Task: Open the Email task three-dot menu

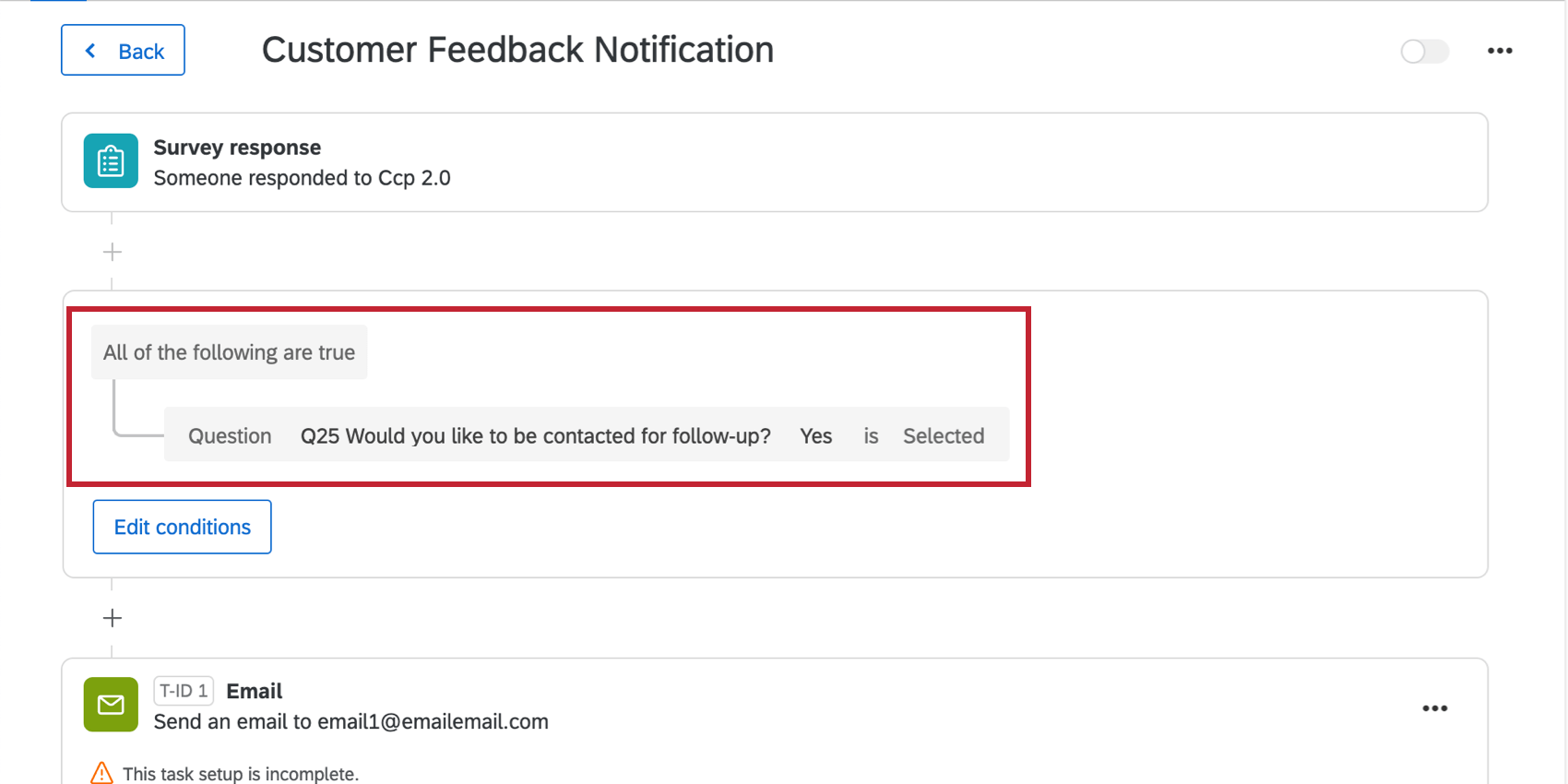Action: coord(1434,708)
